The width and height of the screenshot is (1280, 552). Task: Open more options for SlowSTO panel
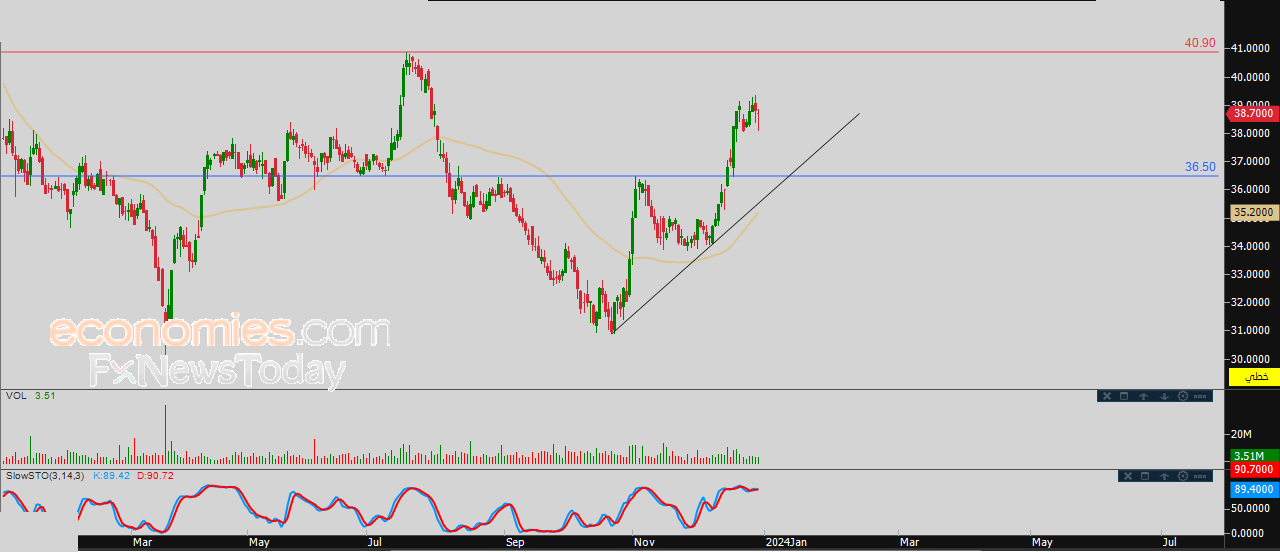pyautogui.click(x=1200, y=476)
